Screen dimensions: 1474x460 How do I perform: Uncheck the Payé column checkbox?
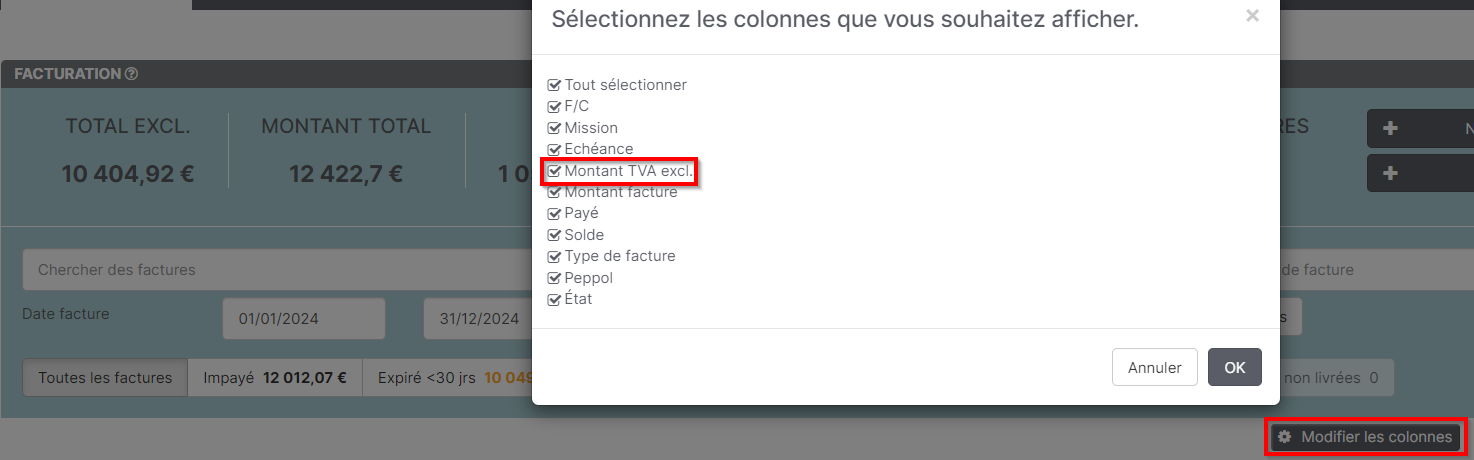[554, 213]
